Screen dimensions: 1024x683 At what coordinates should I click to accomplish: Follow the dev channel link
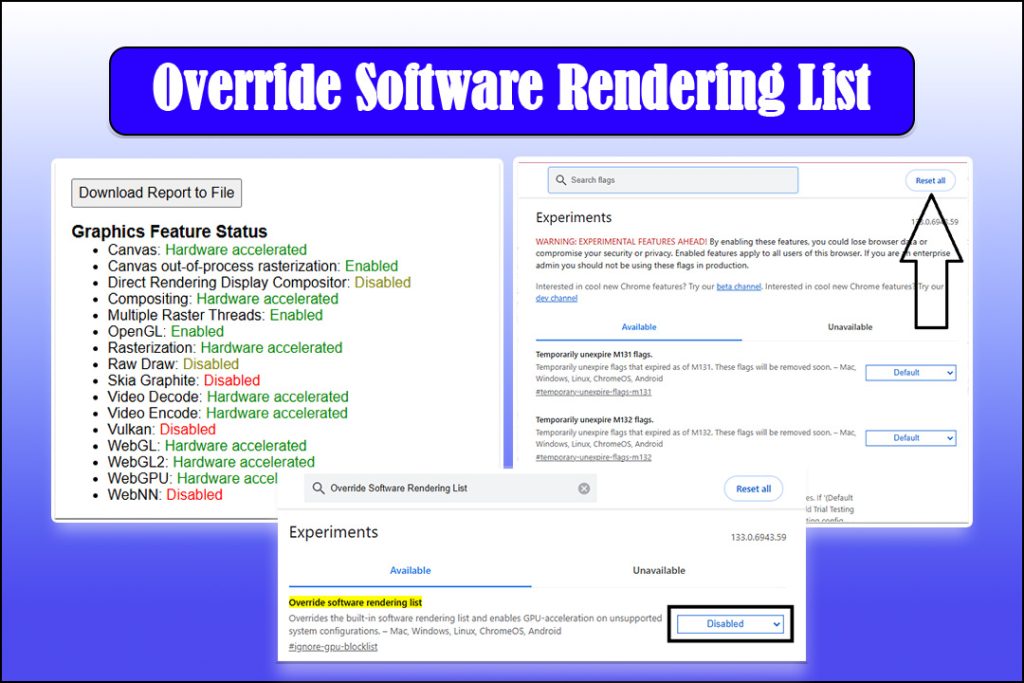[557, 297]
